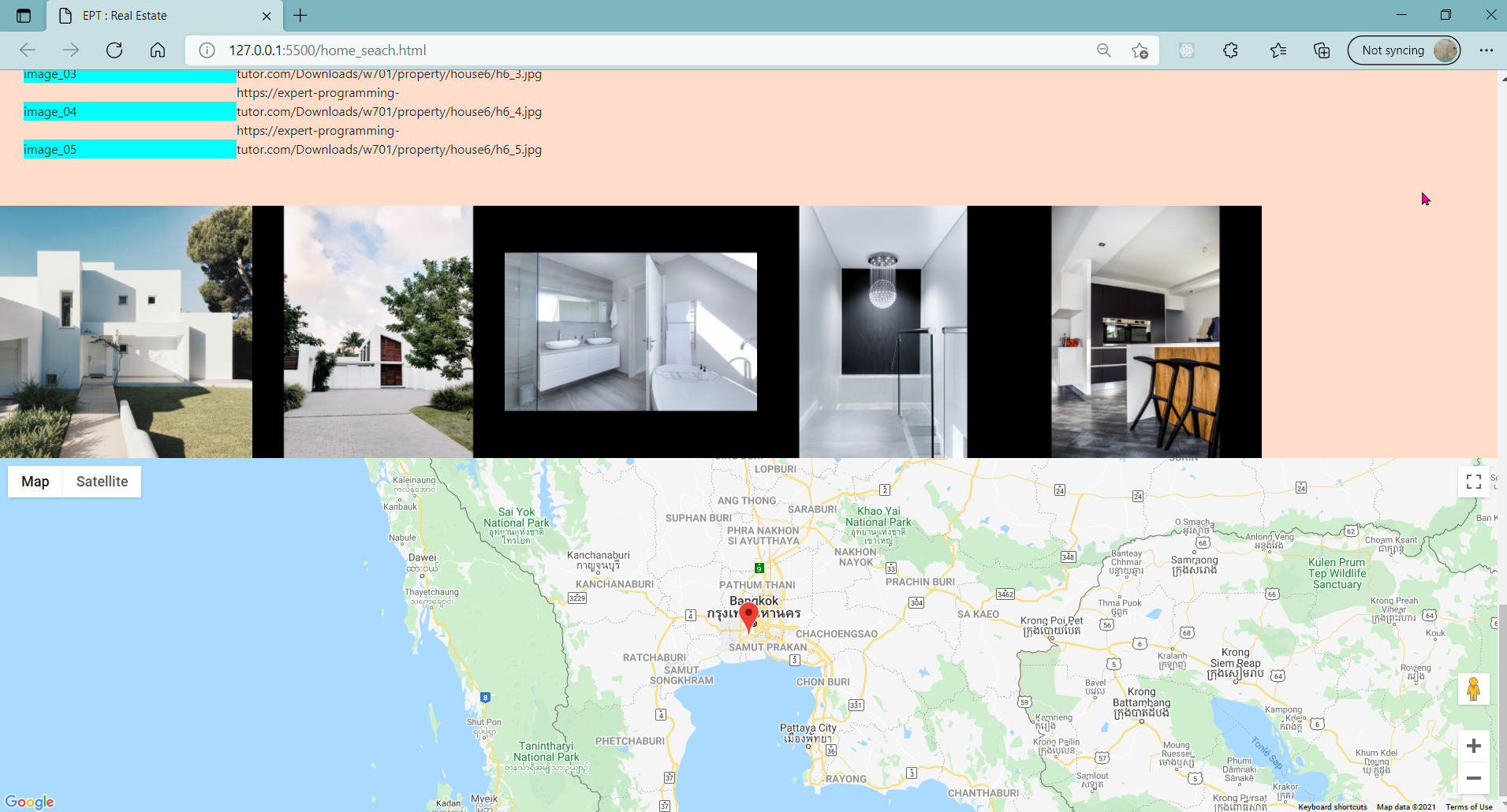Viewport: 1507px width, 812px height.
Task: Toggle fullscreen map view
Action: click(1474, 482)
